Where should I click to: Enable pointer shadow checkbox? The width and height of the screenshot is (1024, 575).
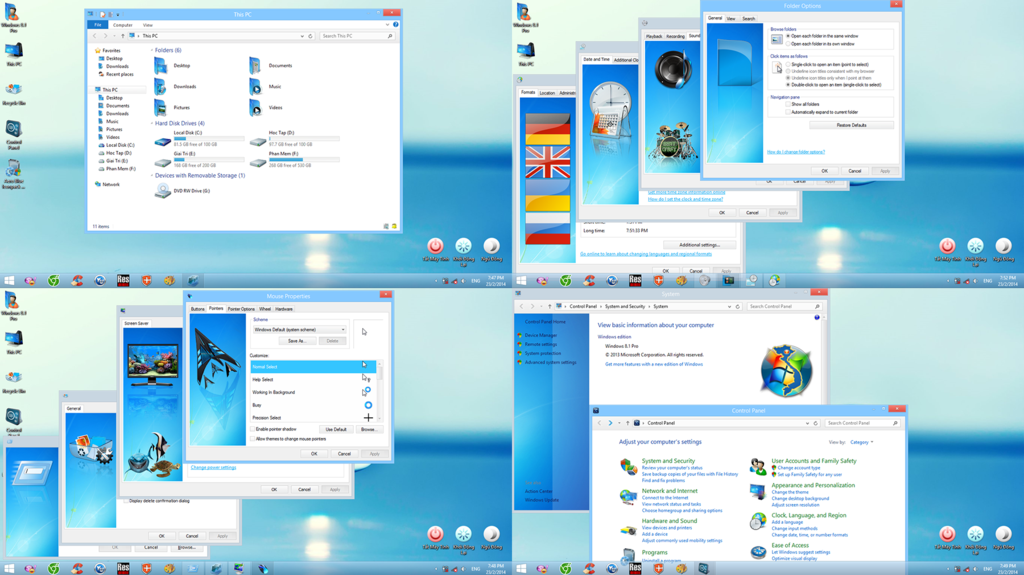pos(253,429)
